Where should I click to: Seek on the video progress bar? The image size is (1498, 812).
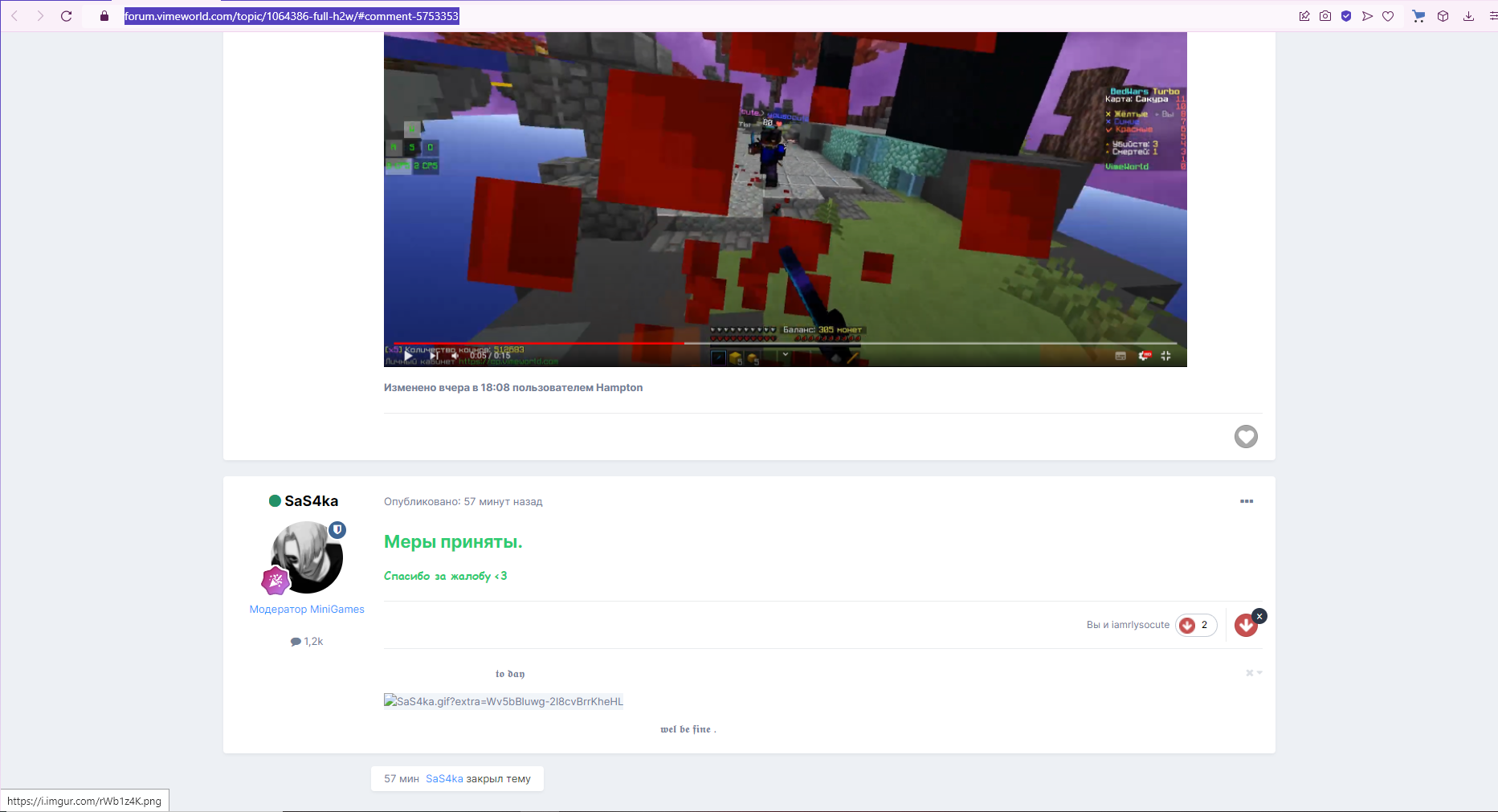784,343
